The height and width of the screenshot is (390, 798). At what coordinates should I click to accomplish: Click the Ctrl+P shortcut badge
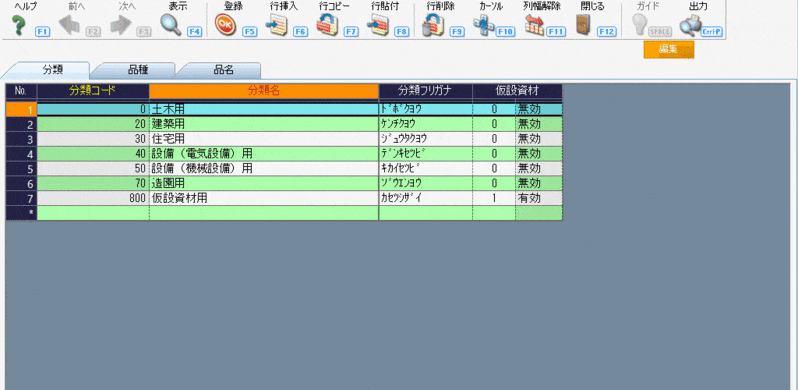point(711,32)
